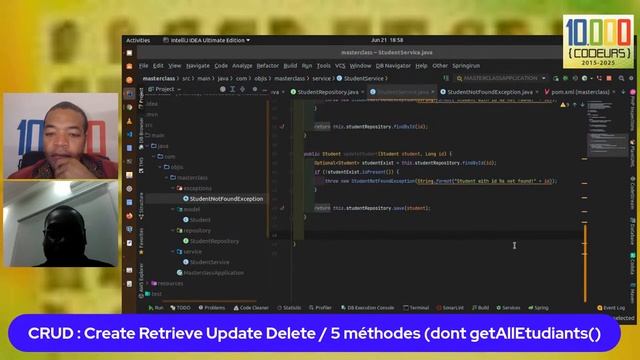
Task: Switch to pom.xml (masterclass) tab
Action: 580,92
